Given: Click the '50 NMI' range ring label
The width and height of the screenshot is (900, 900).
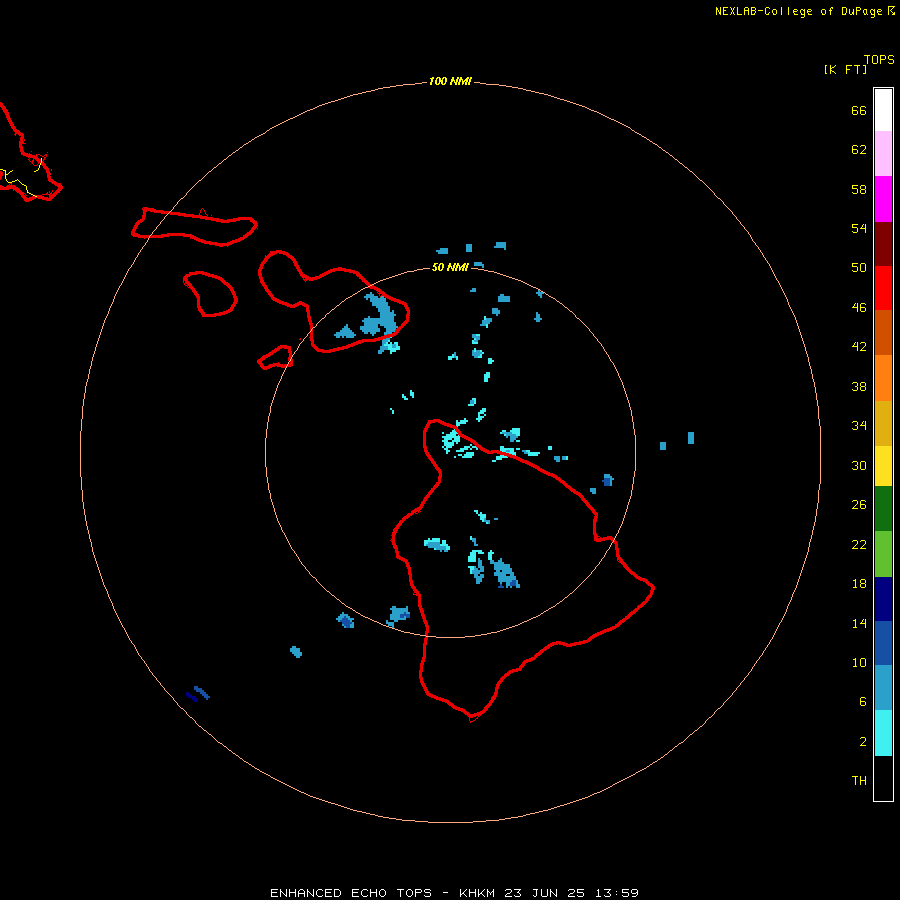Looking at the screenshot, I should click(x=450, y=267).
